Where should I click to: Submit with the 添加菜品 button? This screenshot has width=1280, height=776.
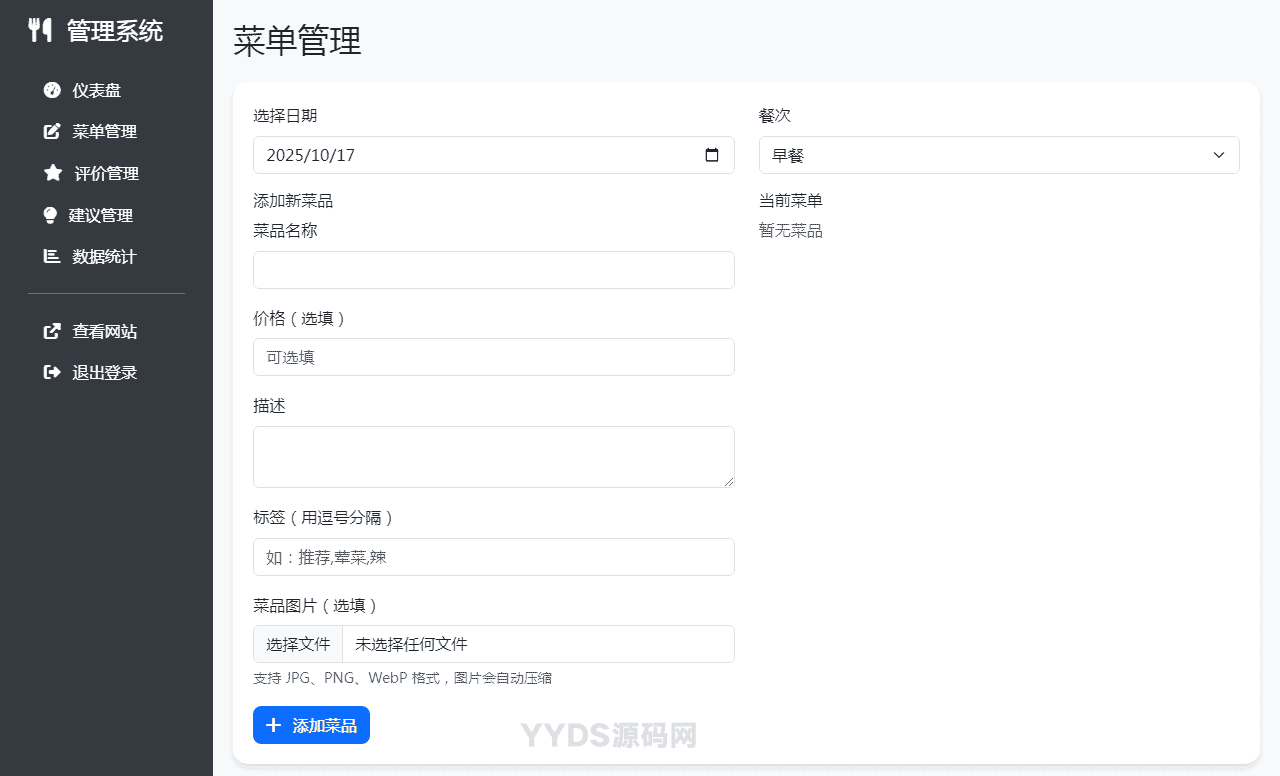(x=311, y=725)
